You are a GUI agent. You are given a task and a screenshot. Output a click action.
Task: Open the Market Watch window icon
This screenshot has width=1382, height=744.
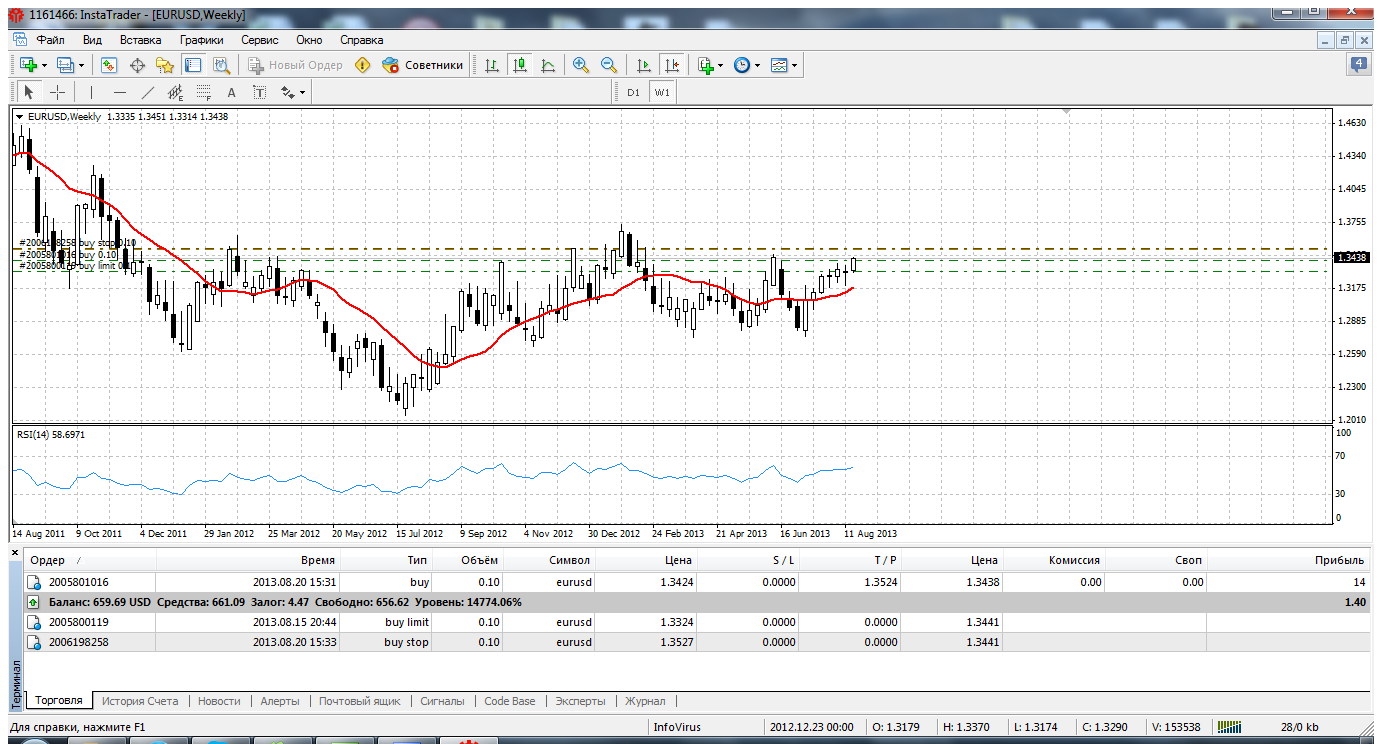110,65
